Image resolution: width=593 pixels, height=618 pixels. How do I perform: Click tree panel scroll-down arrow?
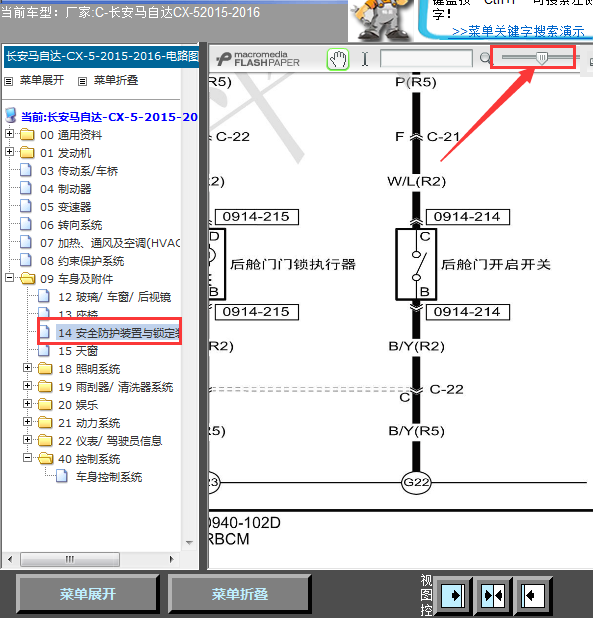coord(189,542)
